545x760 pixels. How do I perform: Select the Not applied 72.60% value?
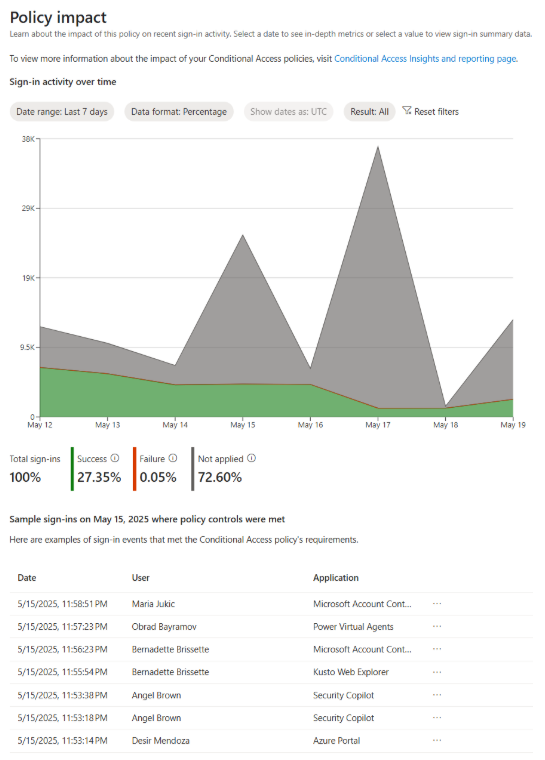pos(220,477)
